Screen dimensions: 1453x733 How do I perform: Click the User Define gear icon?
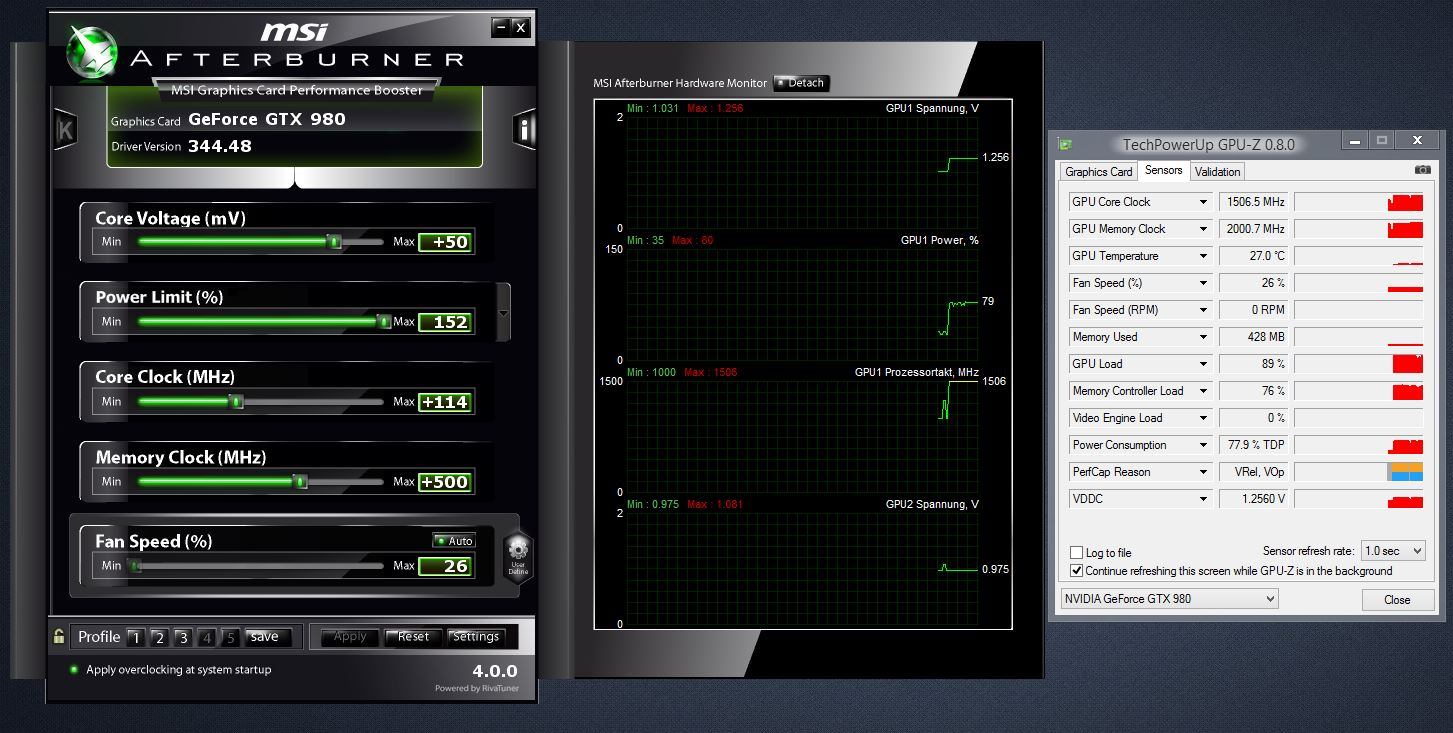click(517, 554)
